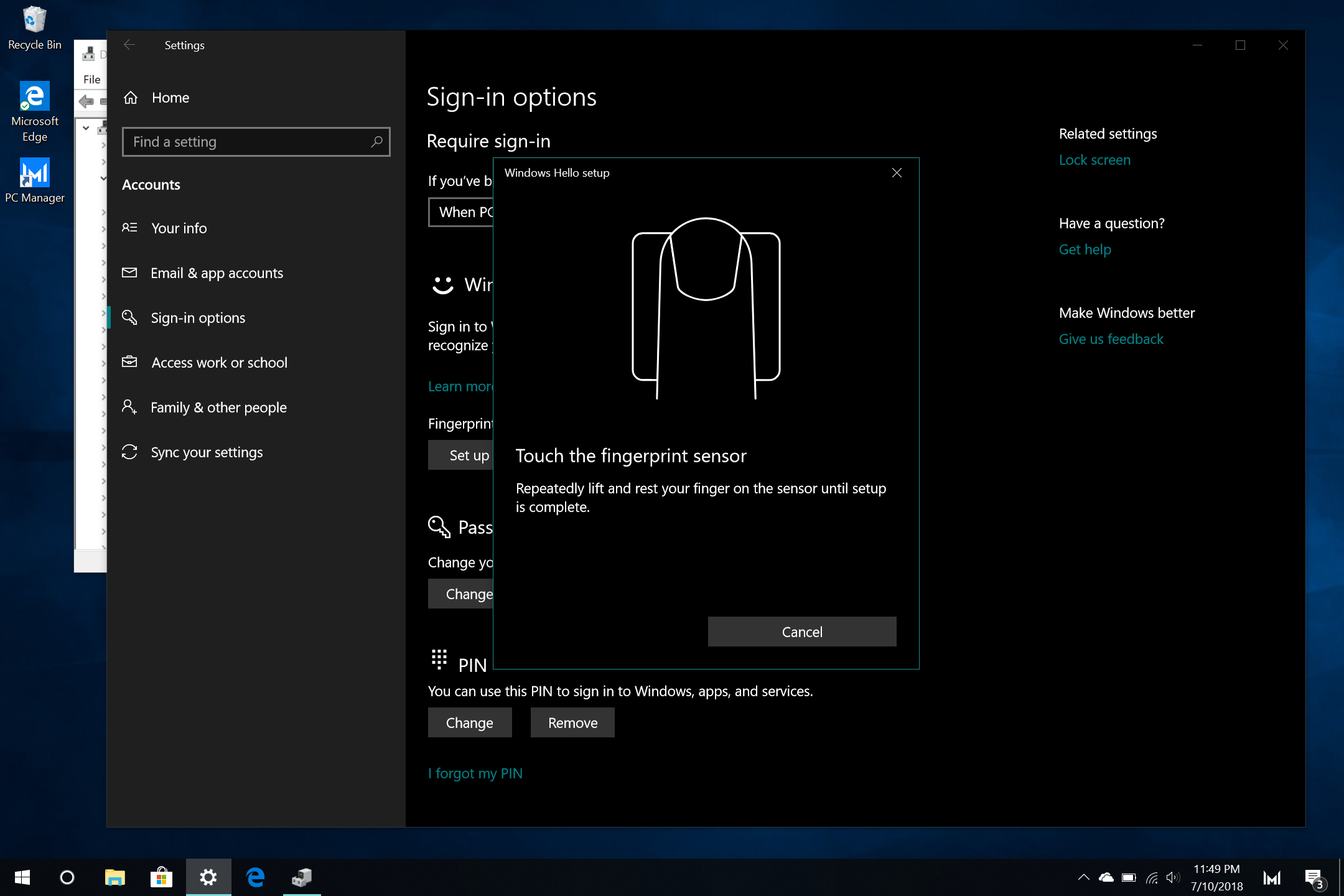Screen dimensions: 1344x896
Task: Close the Windows Hello setup dialog
Action: (896, 173)
